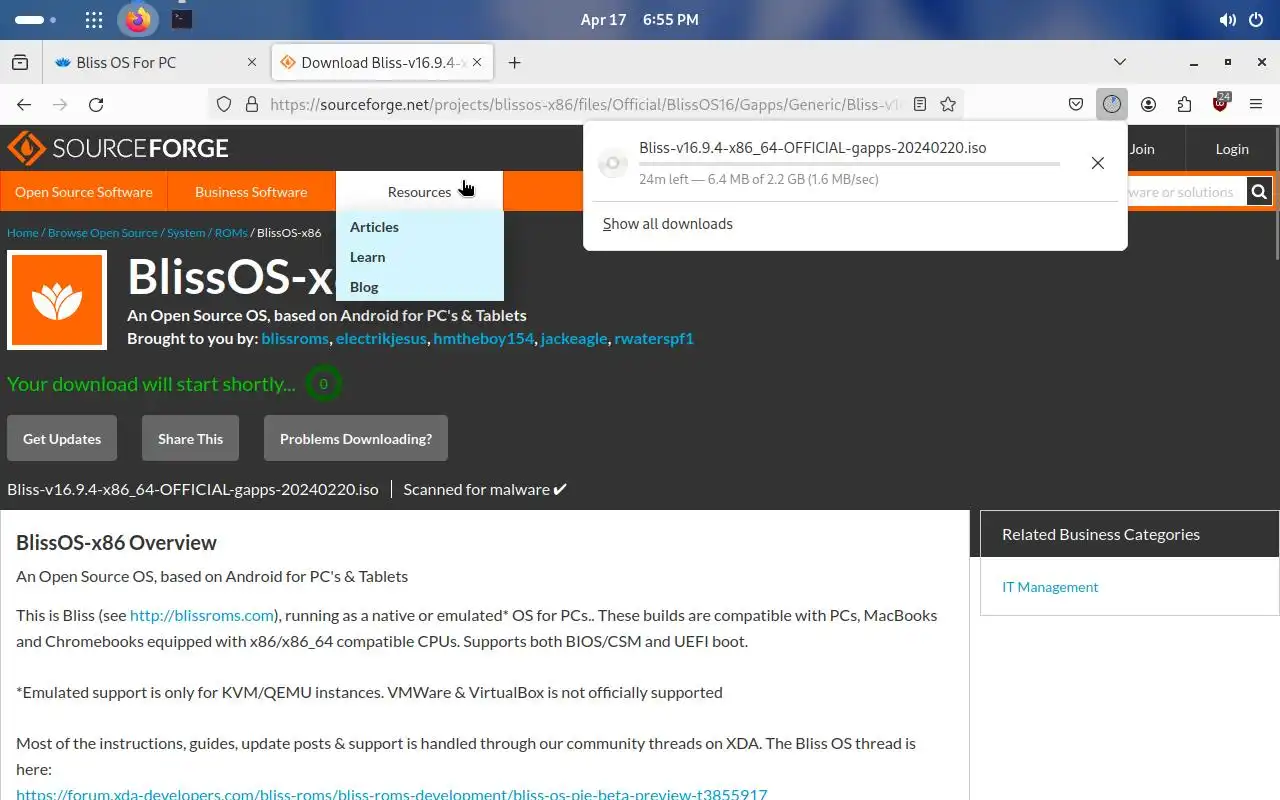
Task: Open the System breadcrumb link
Action: point(186,232)
